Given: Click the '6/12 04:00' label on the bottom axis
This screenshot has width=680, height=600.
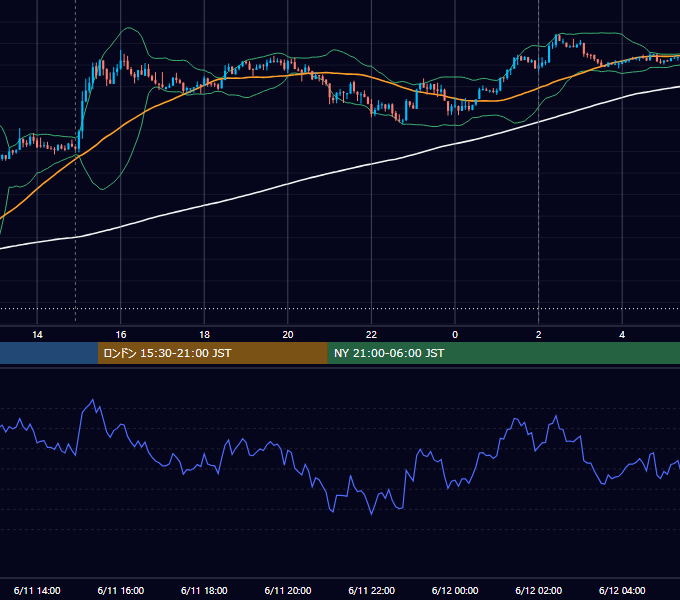Looking at the screenshot, I should (622, 590).
